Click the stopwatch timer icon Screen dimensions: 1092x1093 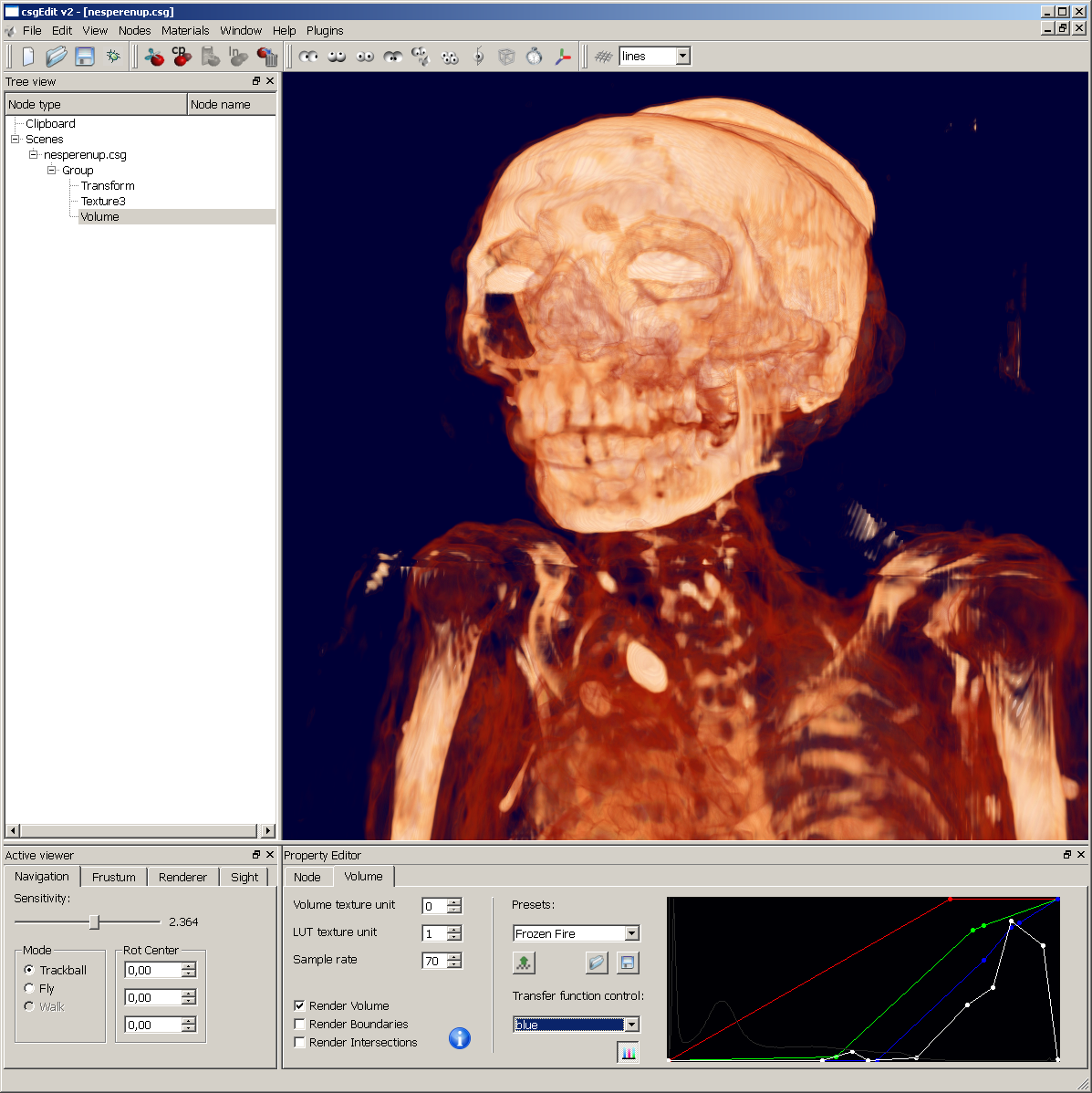point(535,57)
